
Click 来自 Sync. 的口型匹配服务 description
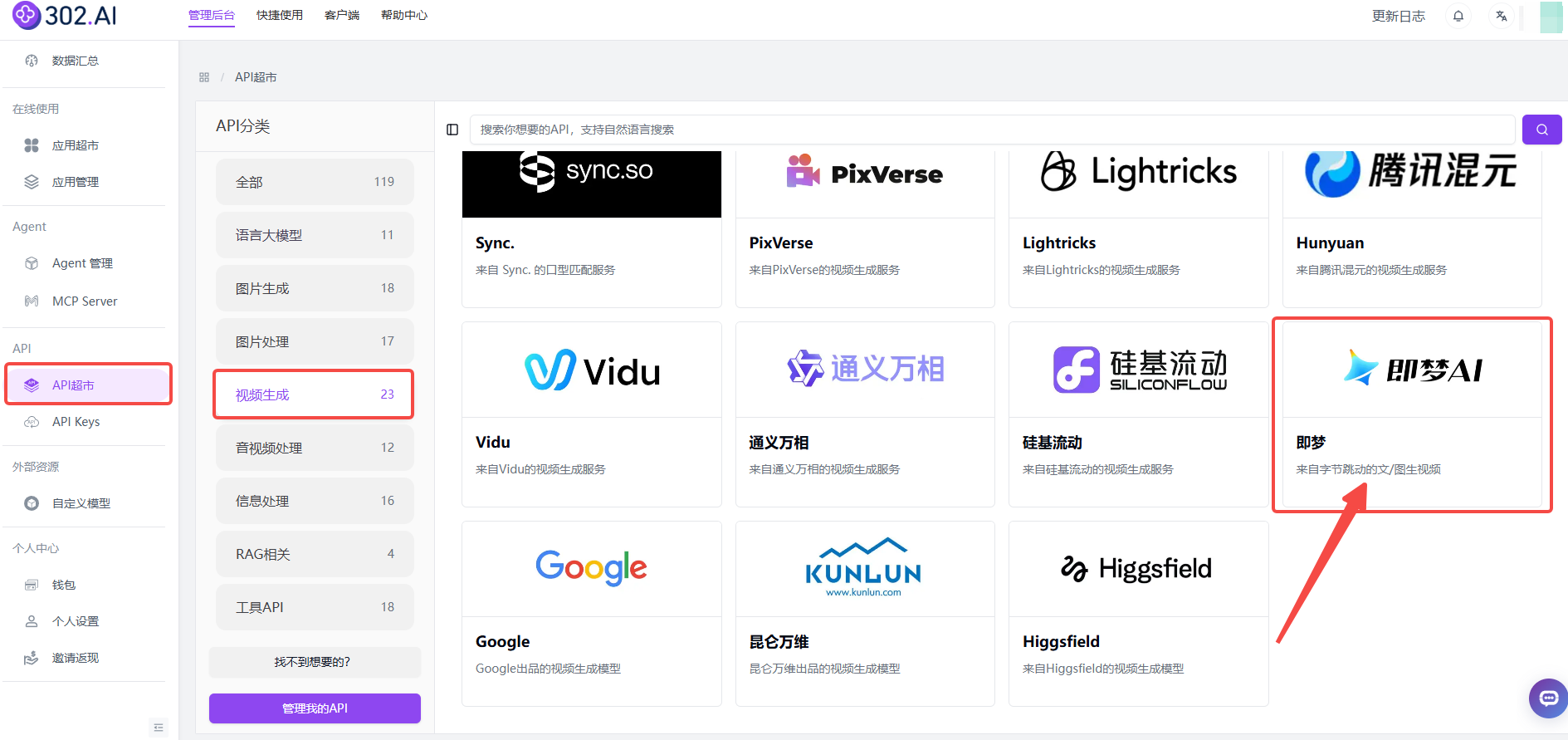coord(545,270)
